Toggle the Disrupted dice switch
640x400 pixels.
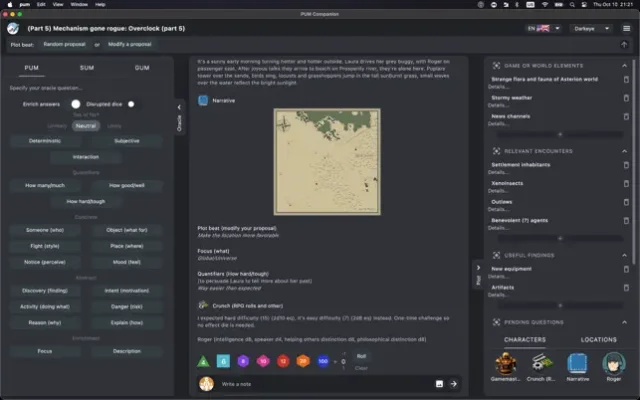click(131, 104)
